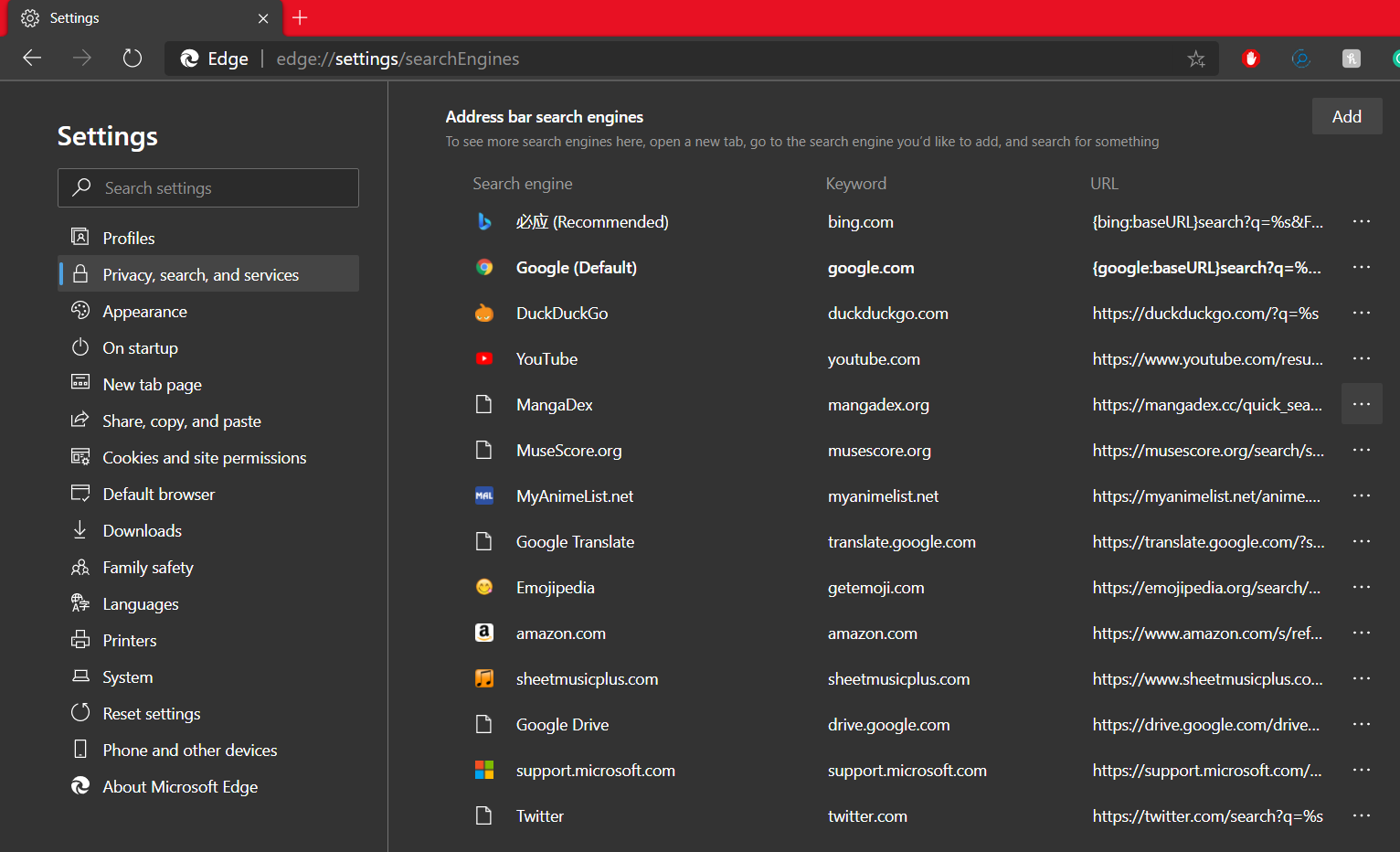Open more actions for Google Translate
This screenshot has height=852, width=1400.
click(1362, 541)
